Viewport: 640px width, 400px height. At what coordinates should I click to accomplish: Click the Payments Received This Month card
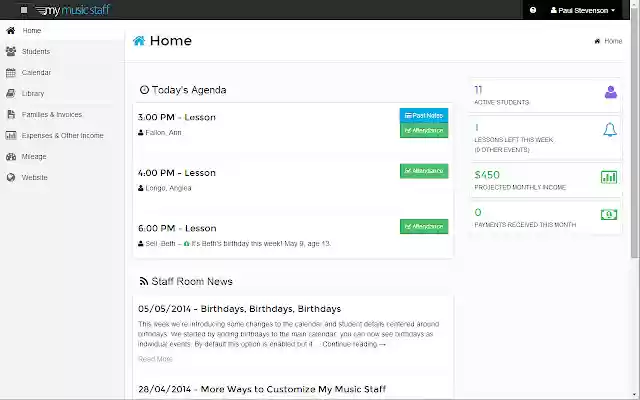coord(546,217)
